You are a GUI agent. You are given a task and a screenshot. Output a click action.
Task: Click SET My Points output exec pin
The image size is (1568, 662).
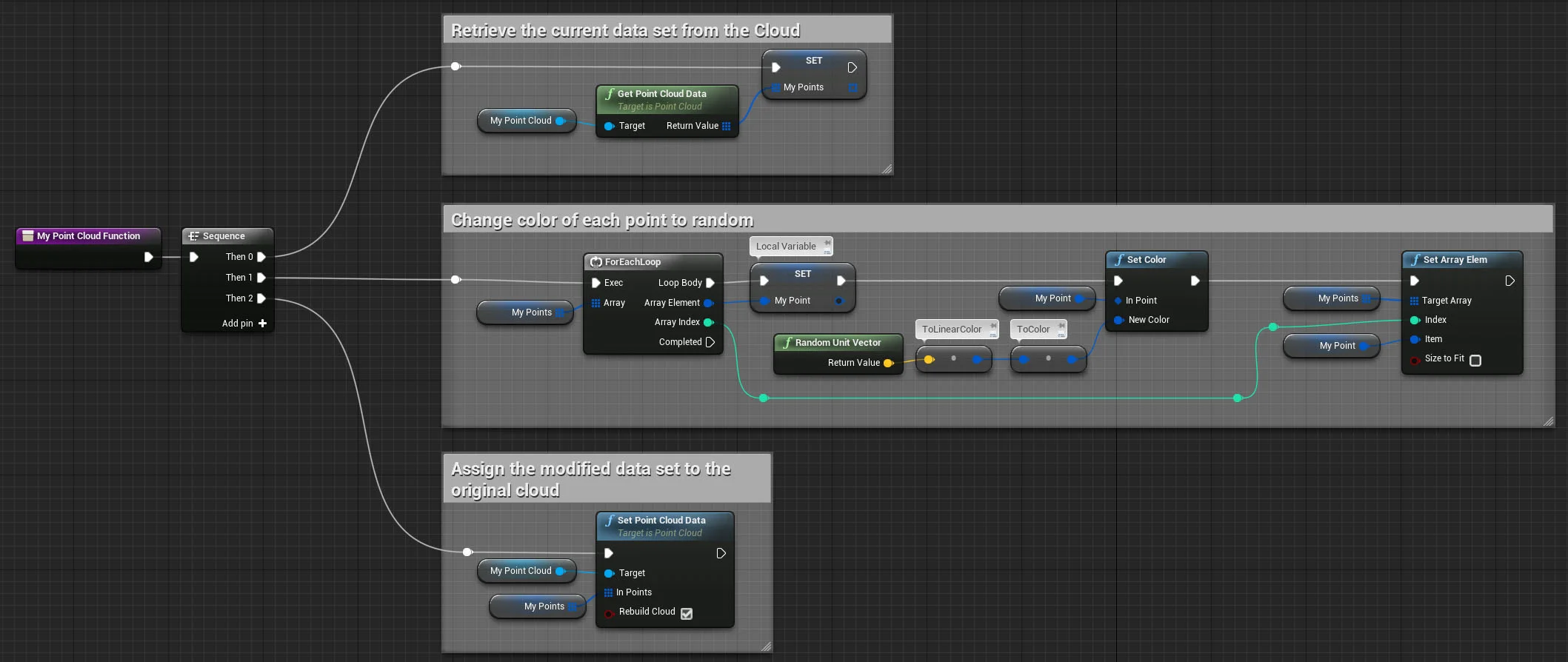(852, 67)
